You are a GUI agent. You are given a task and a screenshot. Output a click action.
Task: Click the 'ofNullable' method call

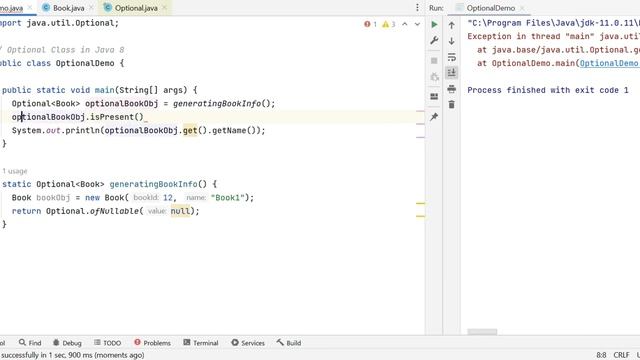(x=114, y=211)
